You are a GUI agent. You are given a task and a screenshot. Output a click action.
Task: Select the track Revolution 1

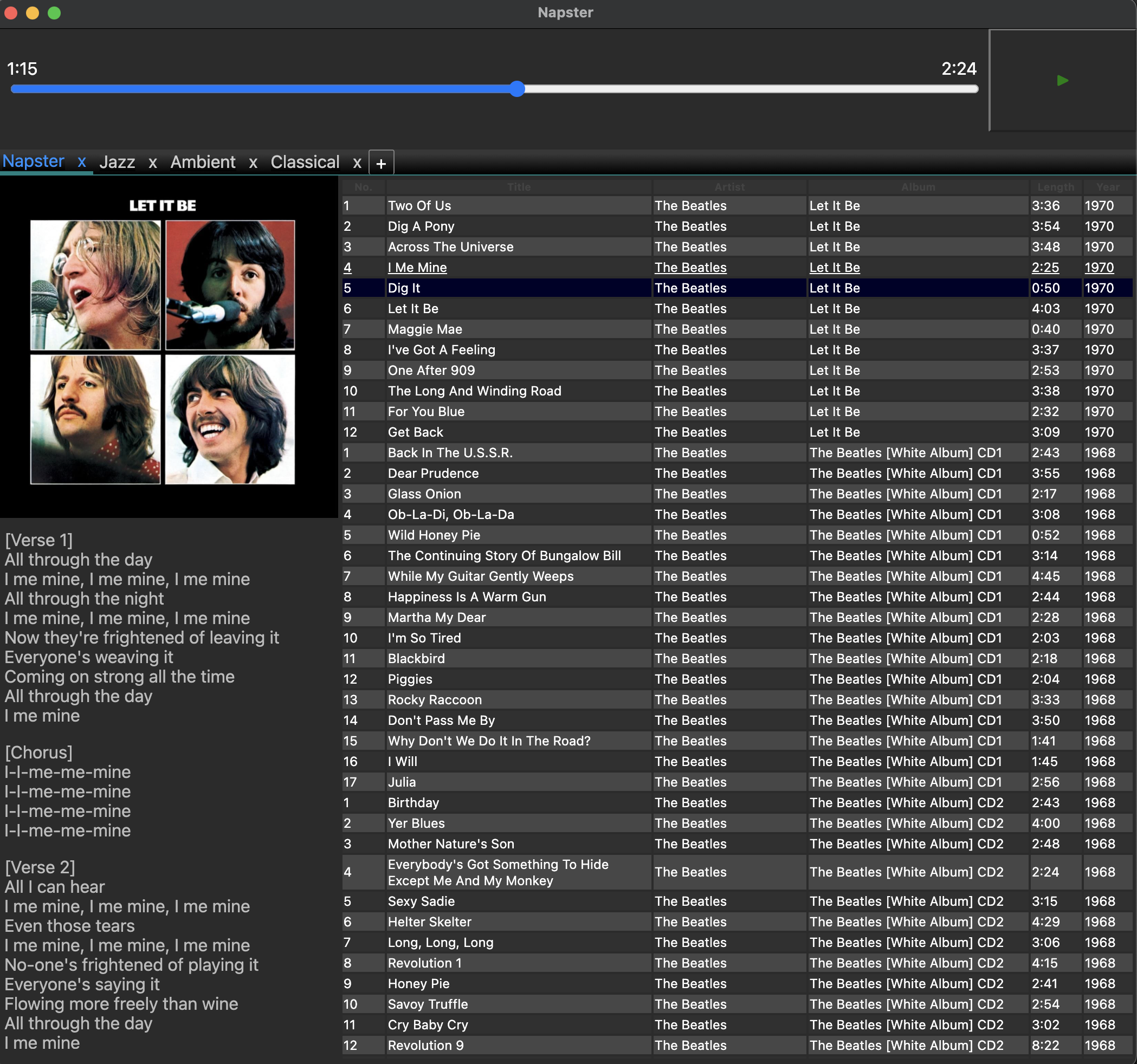[x=737, y=963]
